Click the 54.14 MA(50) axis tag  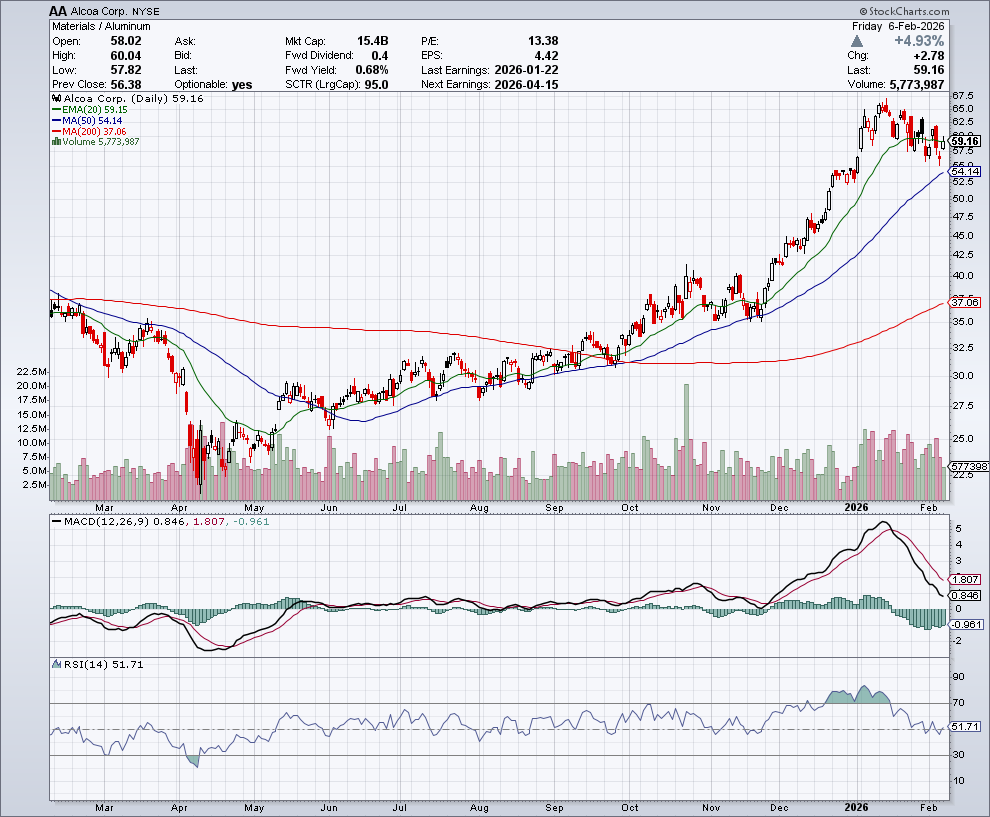coord(965,171)
